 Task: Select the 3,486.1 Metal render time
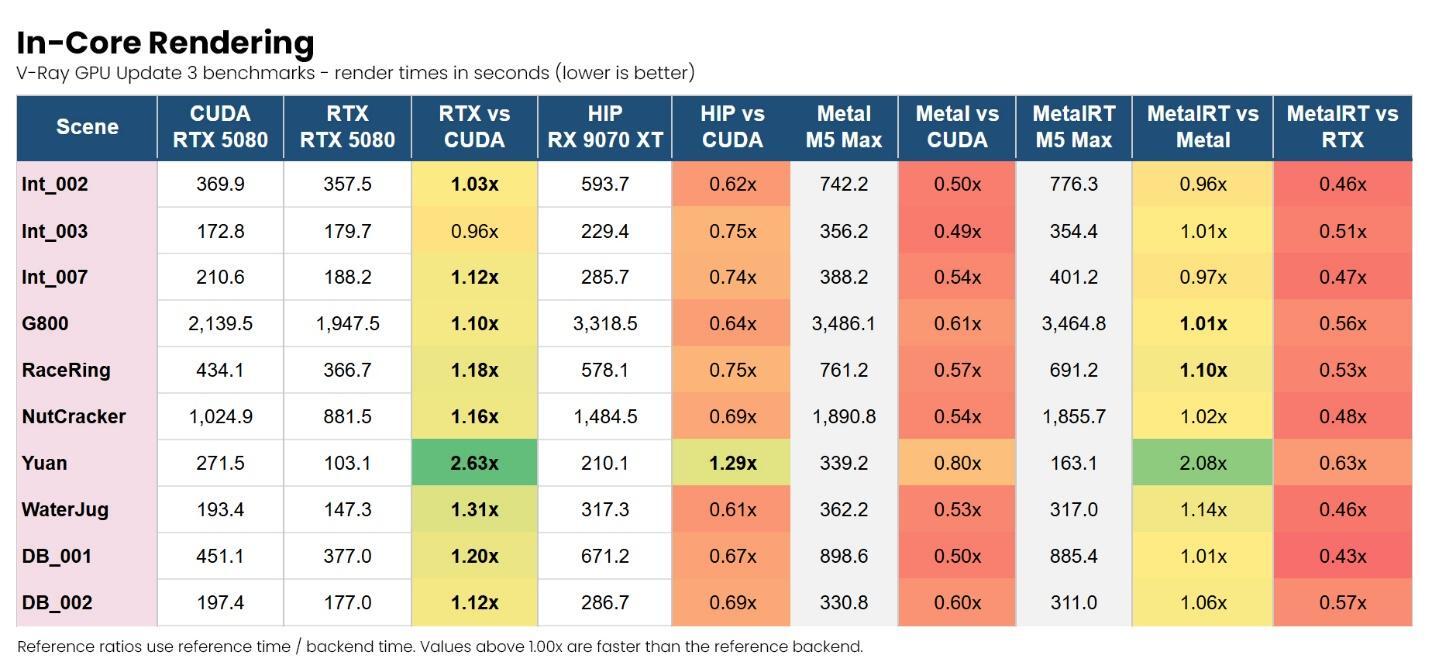(843, 324)
